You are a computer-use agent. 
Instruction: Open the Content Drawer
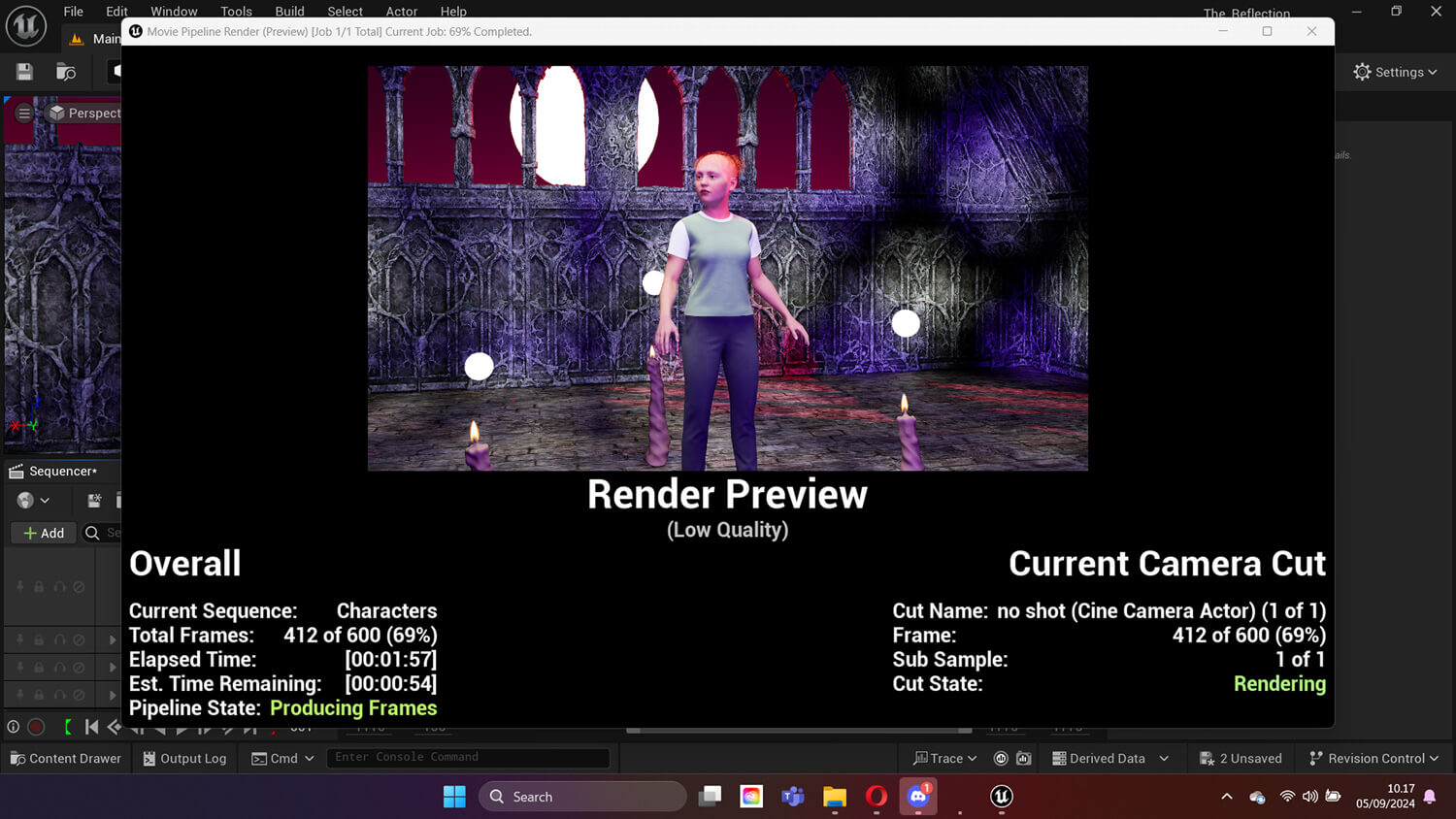pyautogui.click(x=65, y=758)
